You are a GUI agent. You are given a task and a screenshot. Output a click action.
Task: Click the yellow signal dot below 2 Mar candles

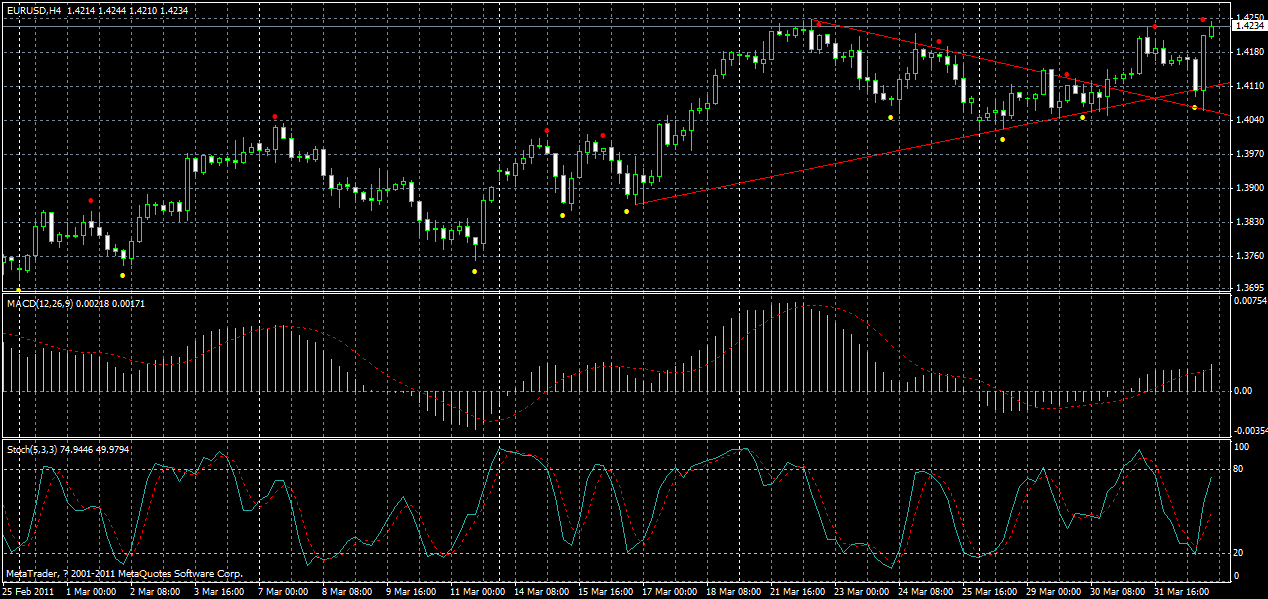(x=121, y=273)
